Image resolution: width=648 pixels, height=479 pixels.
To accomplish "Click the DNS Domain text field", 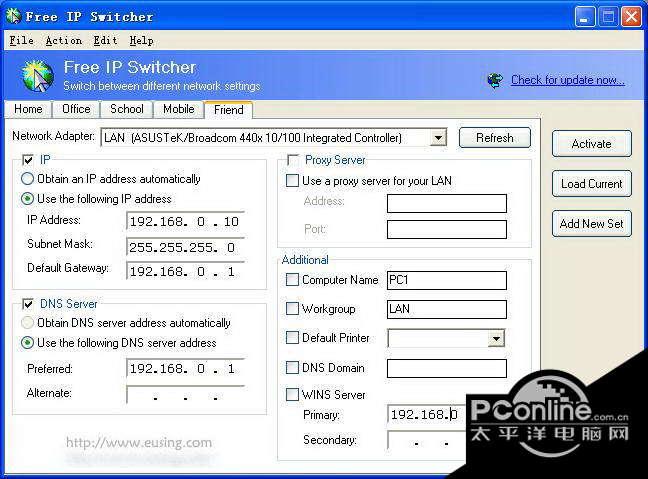I will pos(447,368).
